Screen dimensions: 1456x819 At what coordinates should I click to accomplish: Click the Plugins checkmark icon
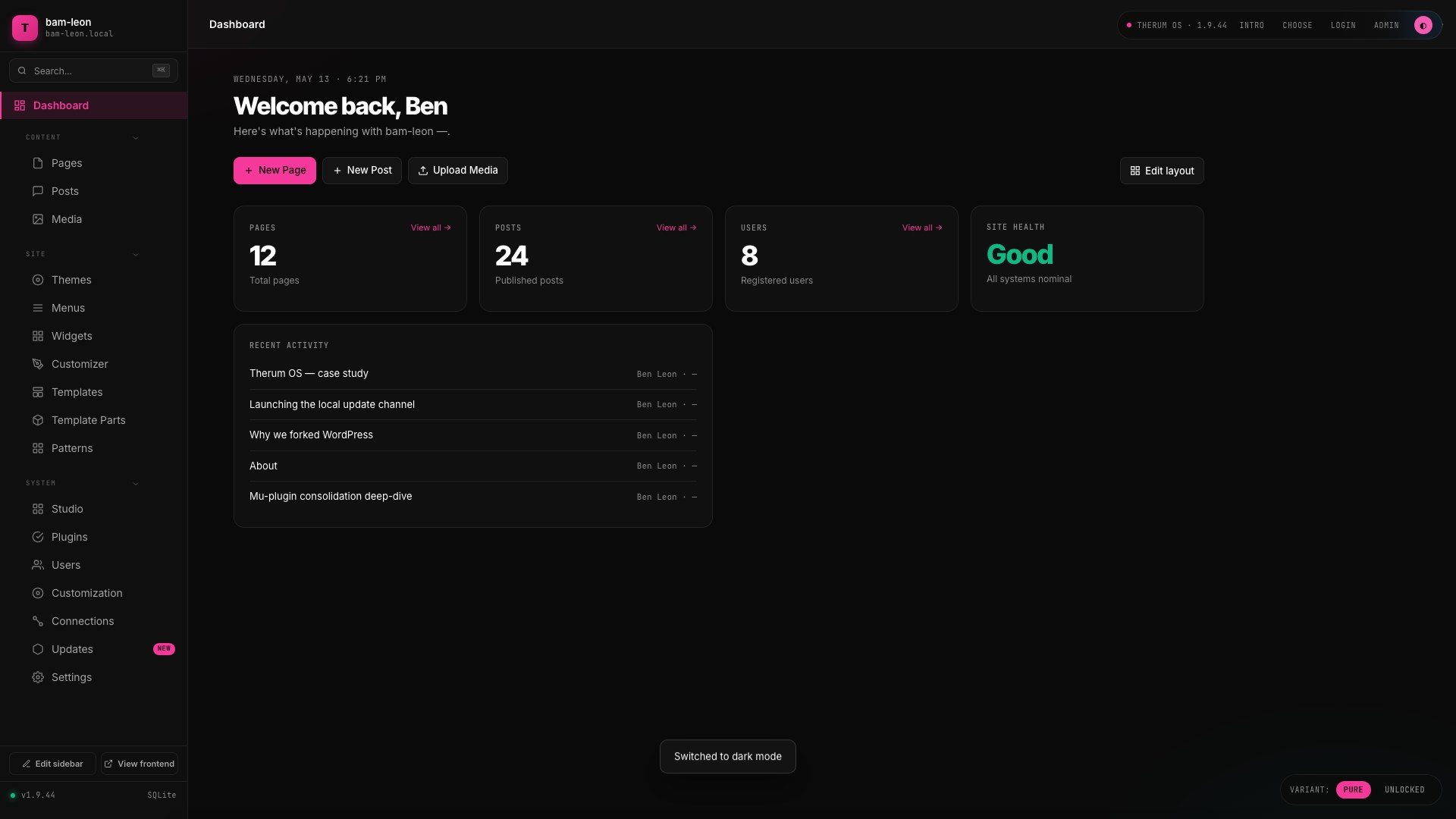(x=38, y=537)
